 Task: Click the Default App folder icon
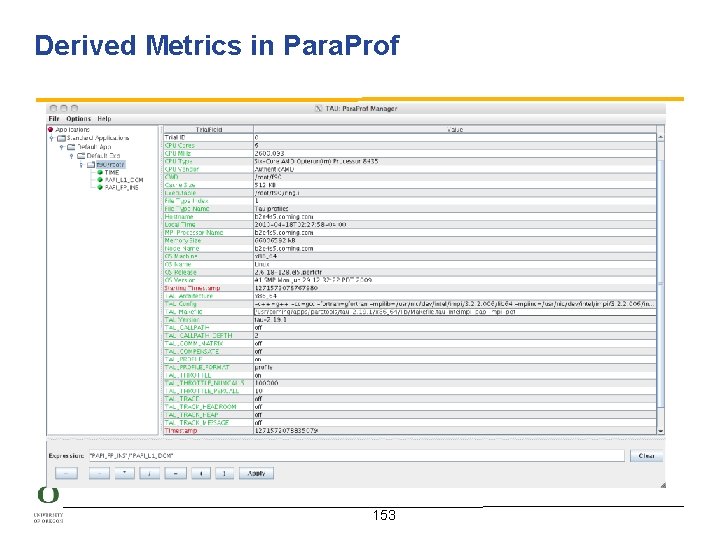point(71,147)
